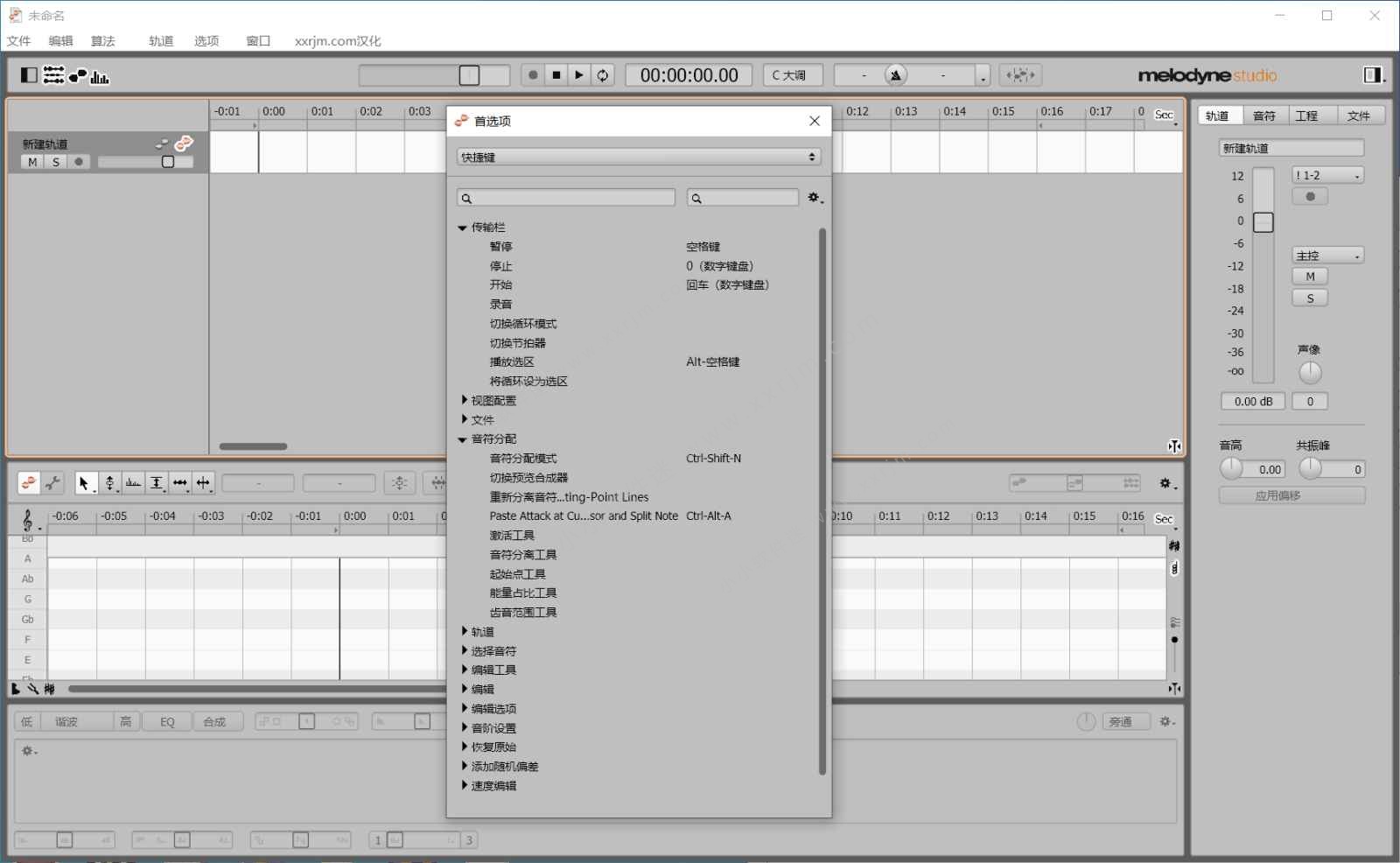Click the 声像 pan knob
1400x863 pixels.
coord(1310,372)
